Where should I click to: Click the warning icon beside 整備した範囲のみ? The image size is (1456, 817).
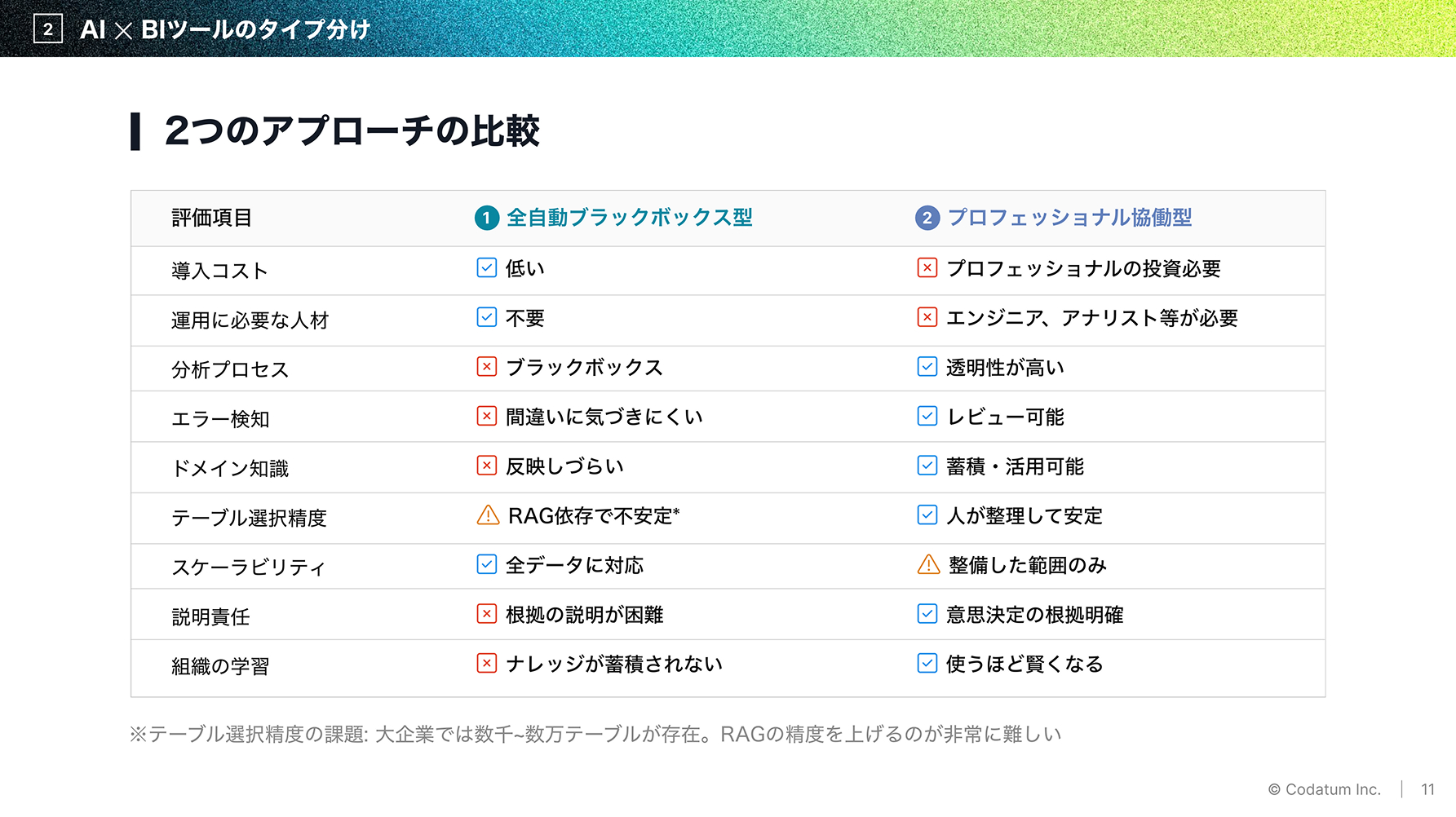[x=928, y=564]
